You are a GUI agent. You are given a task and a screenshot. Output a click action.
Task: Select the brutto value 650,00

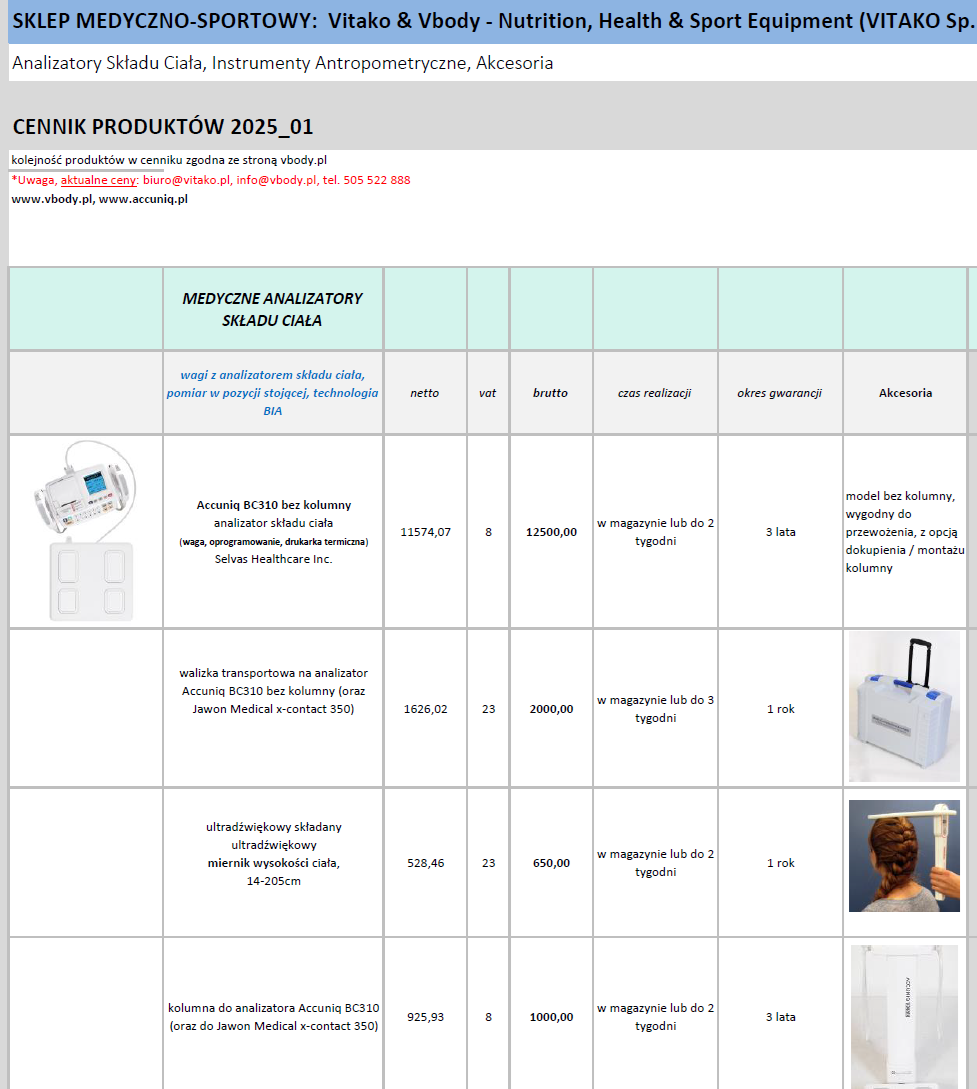(x=551, y=863)
